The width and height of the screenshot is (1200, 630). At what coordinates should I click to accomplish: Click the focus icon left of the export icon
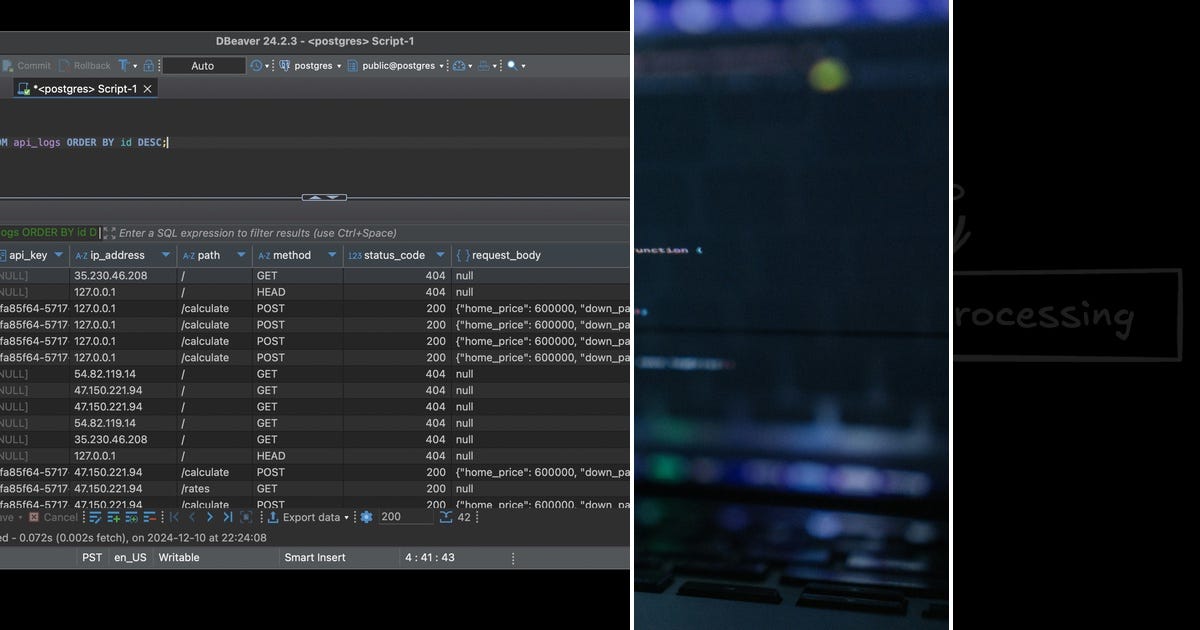(246, 517)
